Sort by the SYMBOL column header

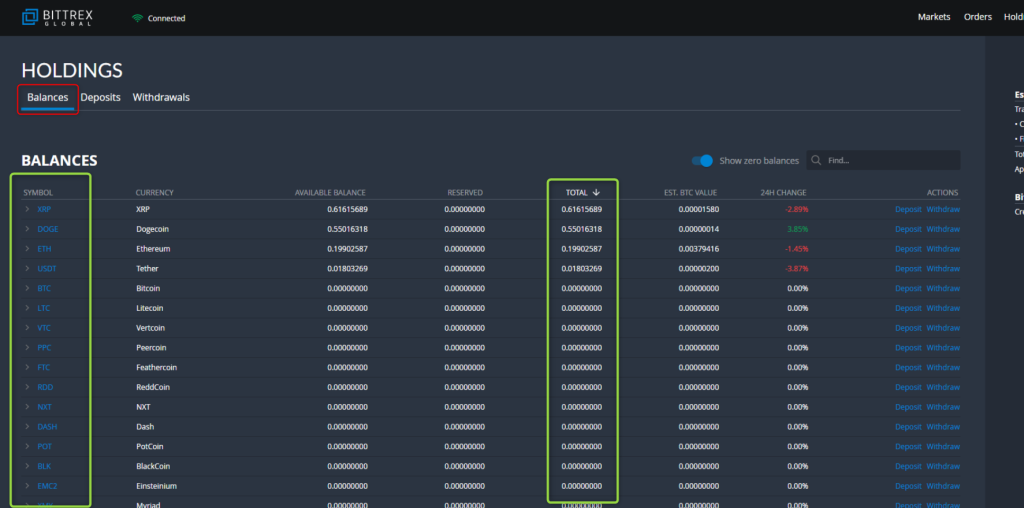click(x=38, y=193)
